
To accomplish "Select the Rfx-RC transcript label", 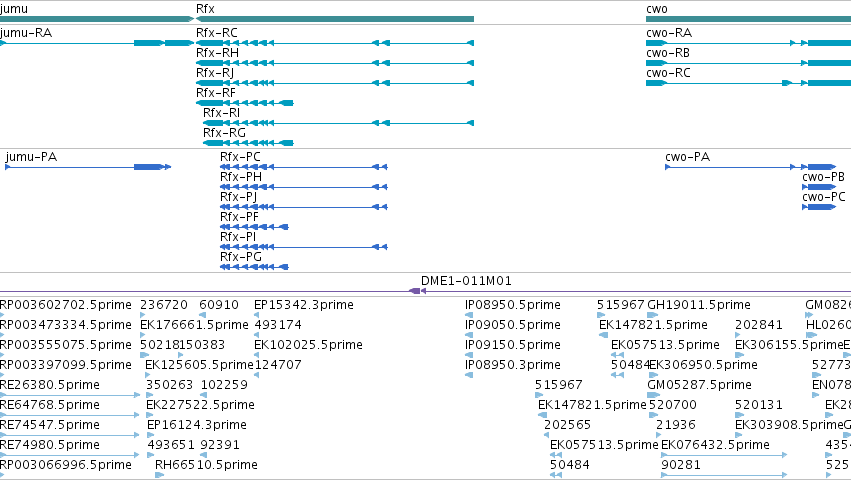I will pos(217,33).
